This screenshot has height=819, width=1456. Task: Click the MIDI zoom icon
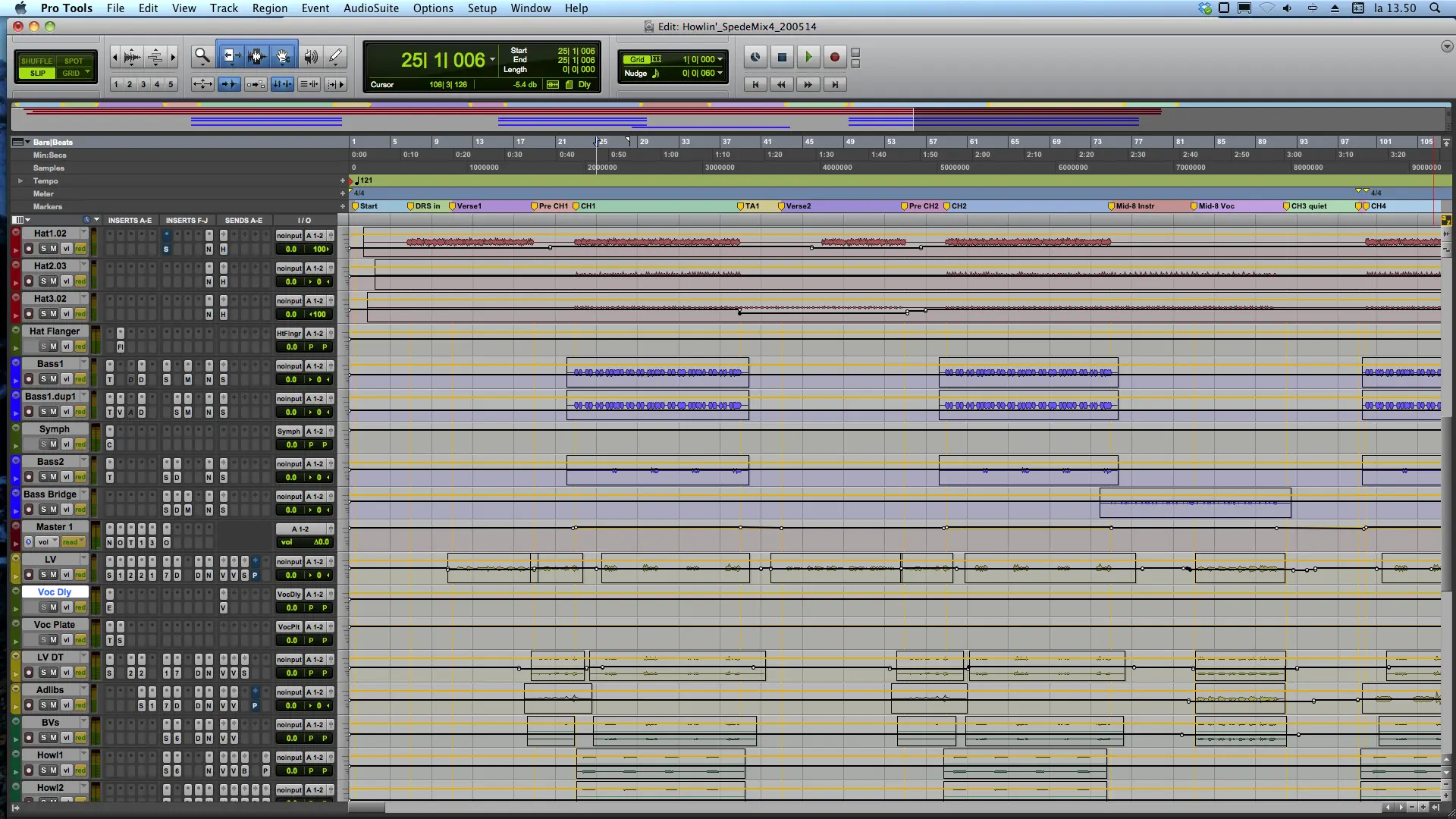[155, 56]
